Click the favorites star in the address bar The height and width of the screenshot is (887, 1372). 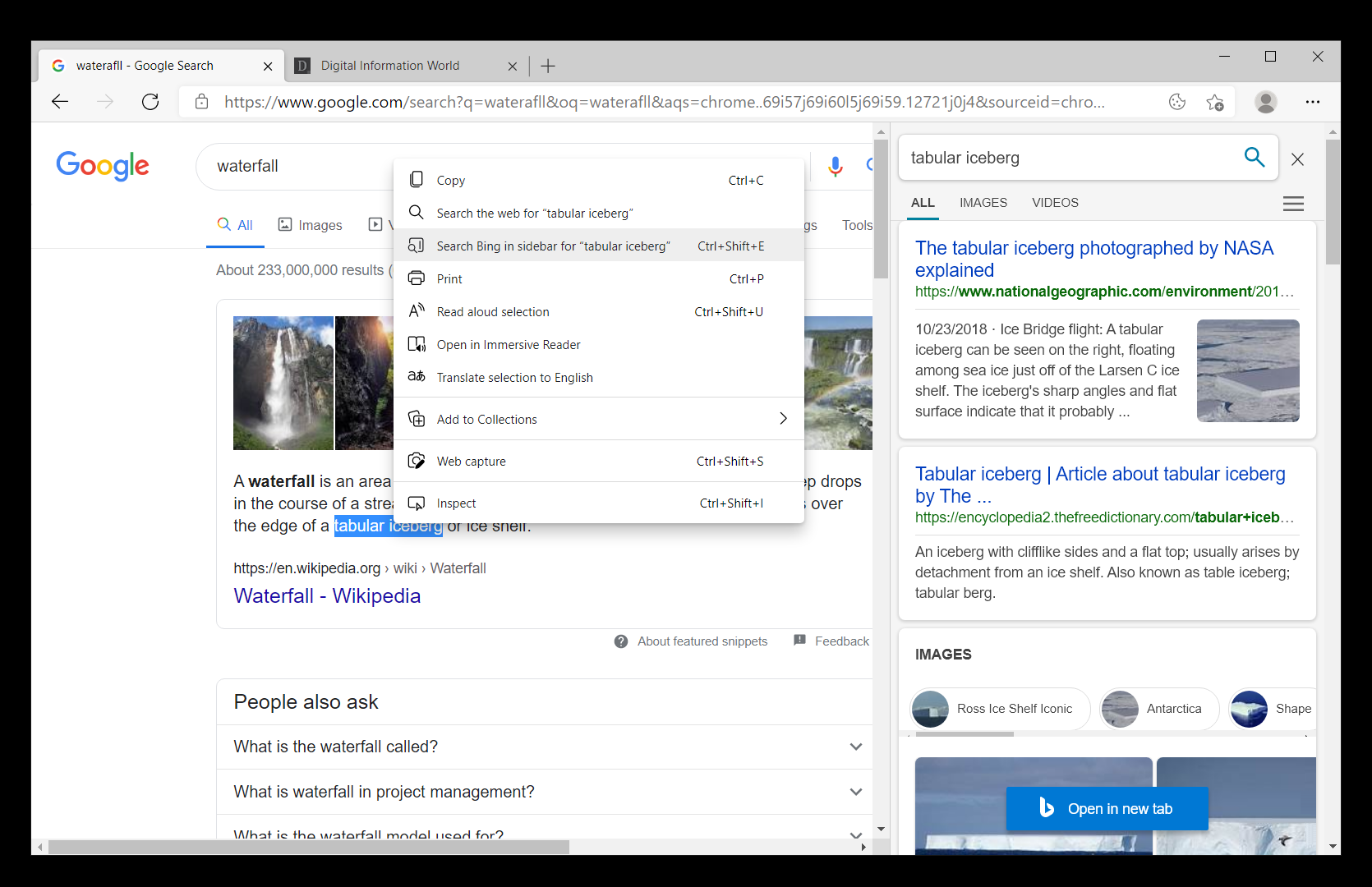coord(1216,102)
